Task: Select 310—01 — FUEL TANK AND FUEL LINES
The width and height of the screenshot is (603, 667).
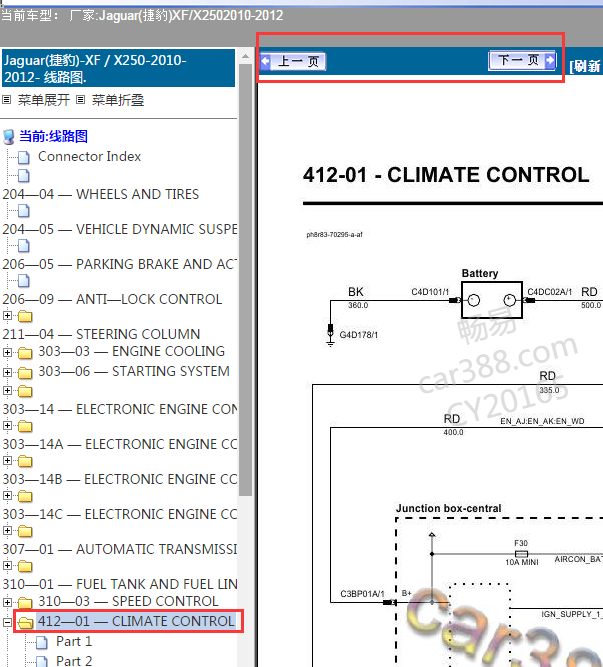Action: tap(119, 584)
